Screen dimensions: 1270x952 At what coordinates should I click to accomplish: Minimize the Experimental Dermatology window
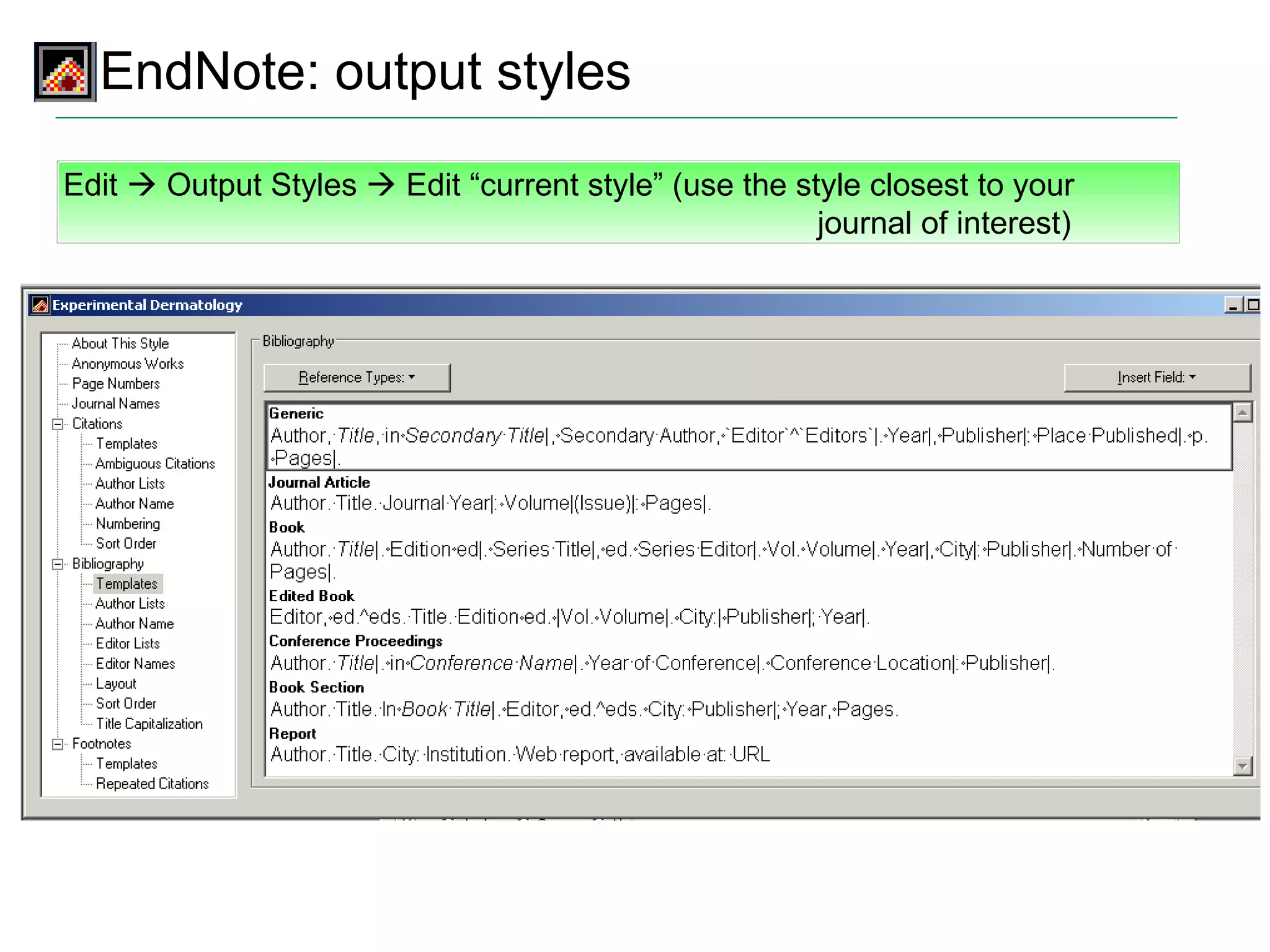point(1233,305)
